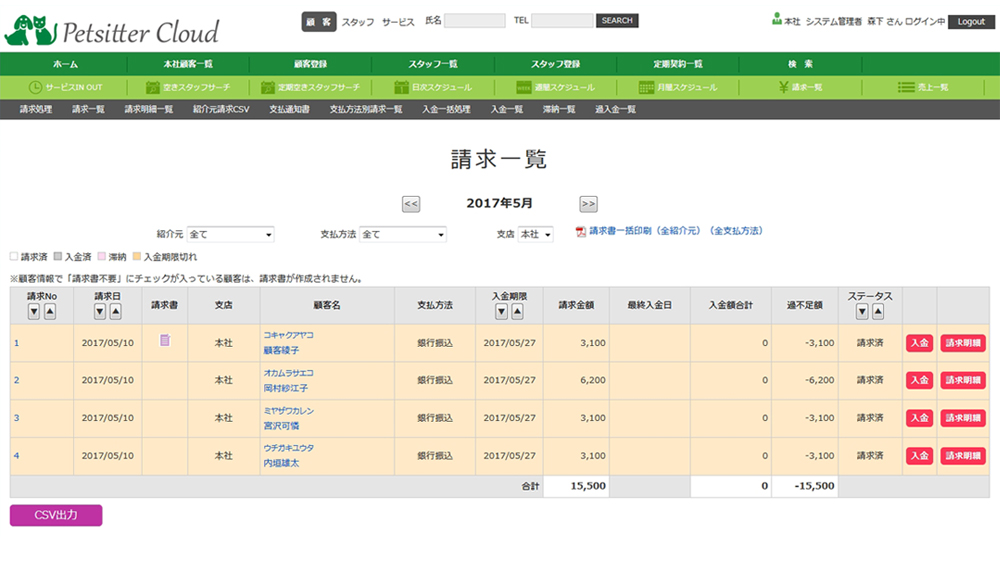Open the 支店 dropdown
The image size is (1000, 580).
click(535, 234)
